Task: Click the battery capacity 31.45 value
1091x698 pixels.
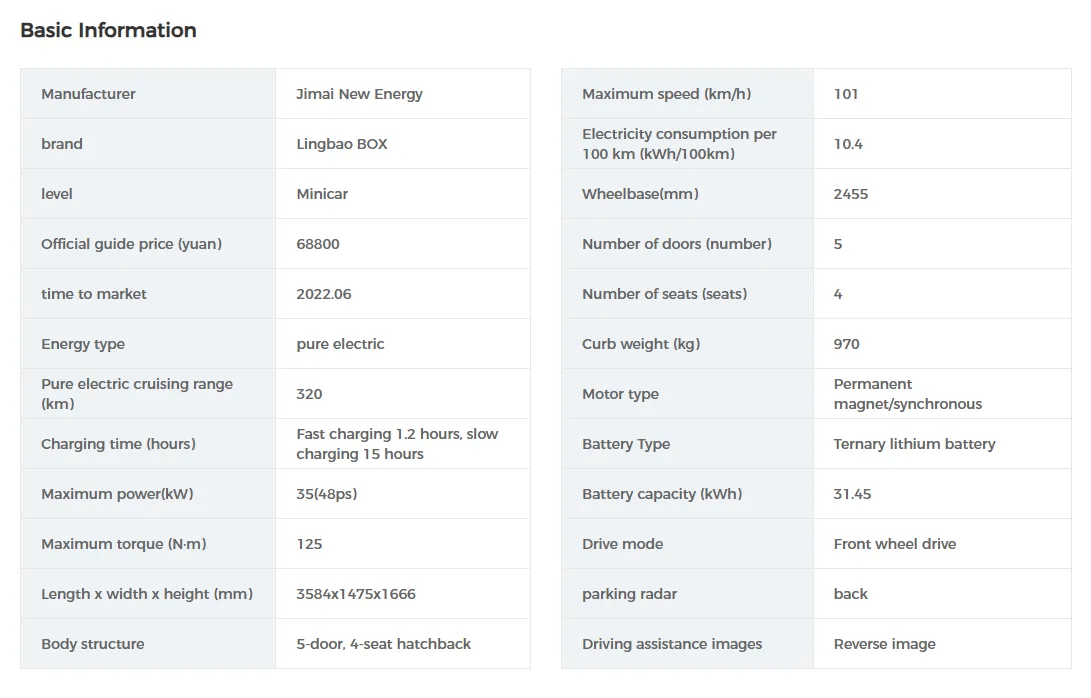Action: [x=852, y=494]
